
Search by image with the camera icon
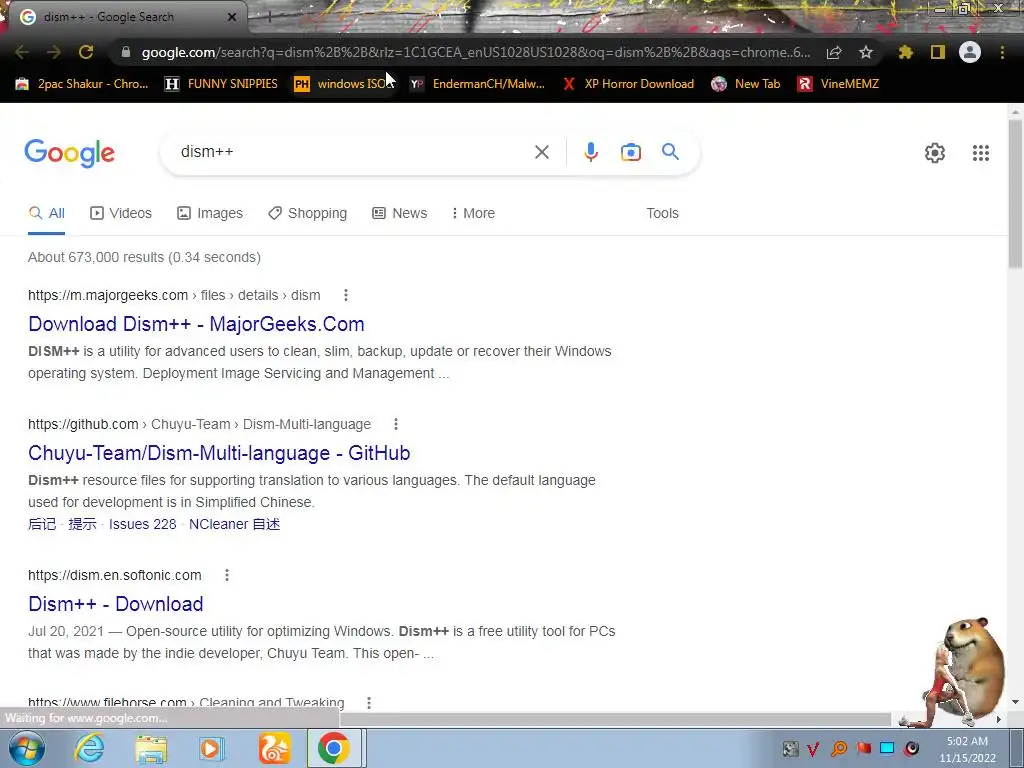[631, 152]
